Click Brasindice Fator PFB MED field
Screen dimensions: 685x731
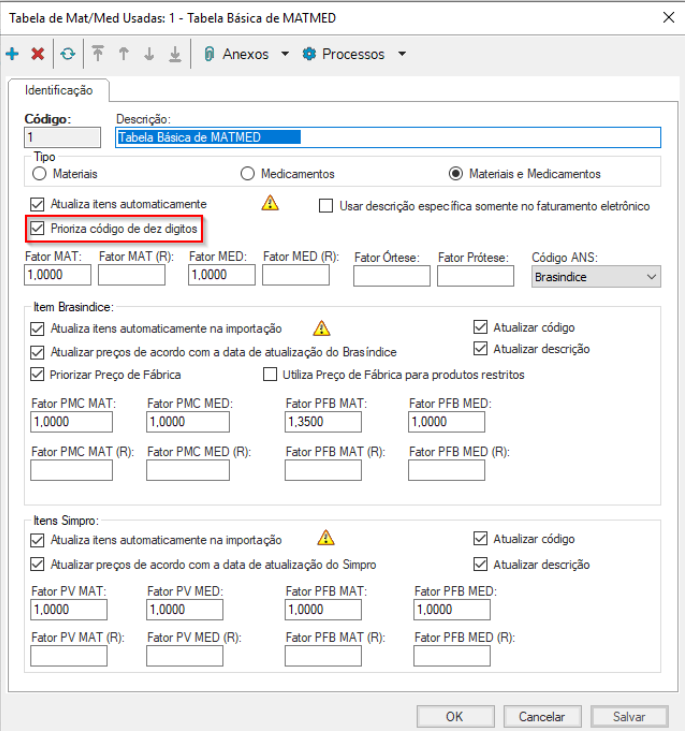[x=446, y=421]
